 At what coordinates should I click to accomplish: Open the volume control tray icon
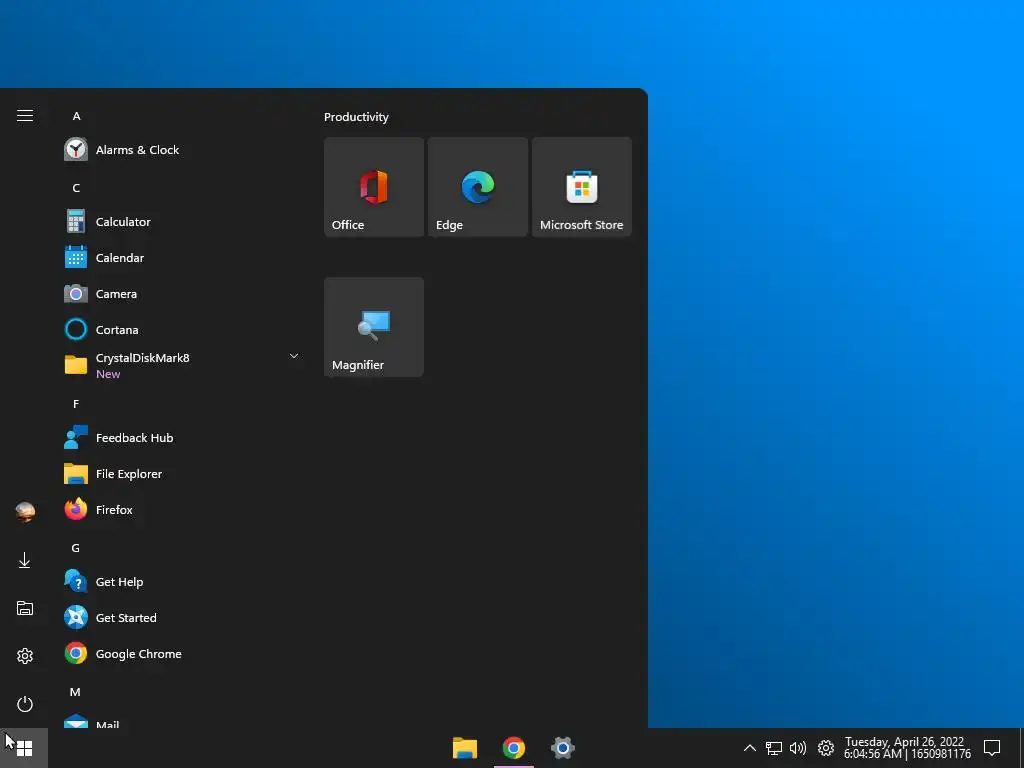[798, 748]
